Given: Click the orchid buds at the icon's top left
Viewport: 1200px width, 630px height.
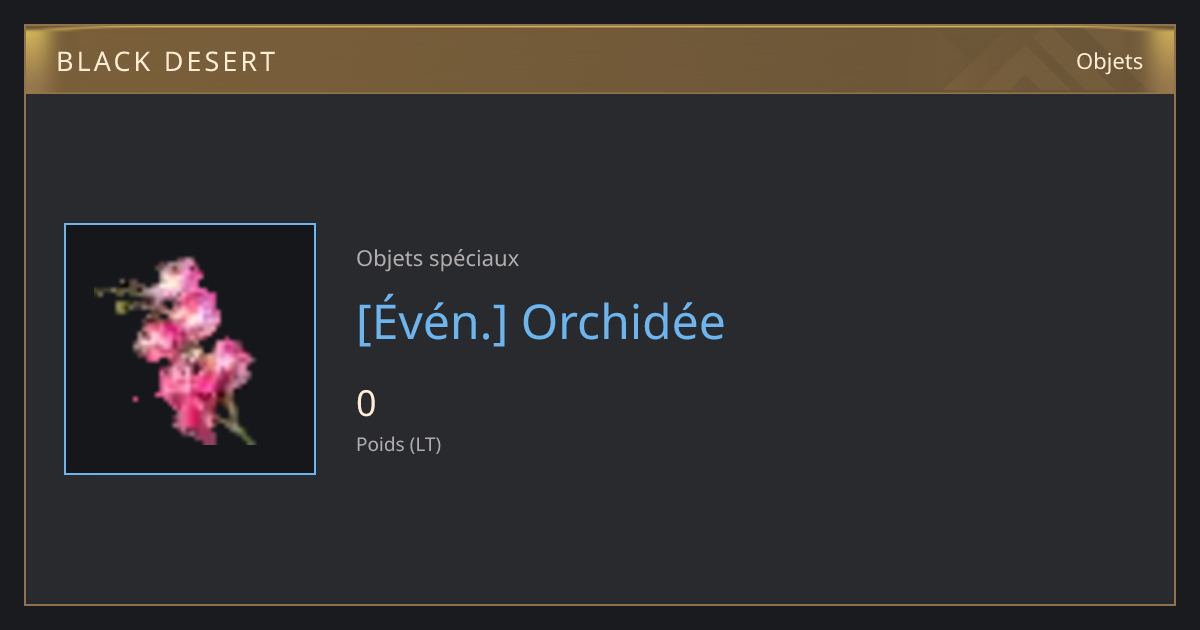Looking at the screenshot, I should point(118,295).
